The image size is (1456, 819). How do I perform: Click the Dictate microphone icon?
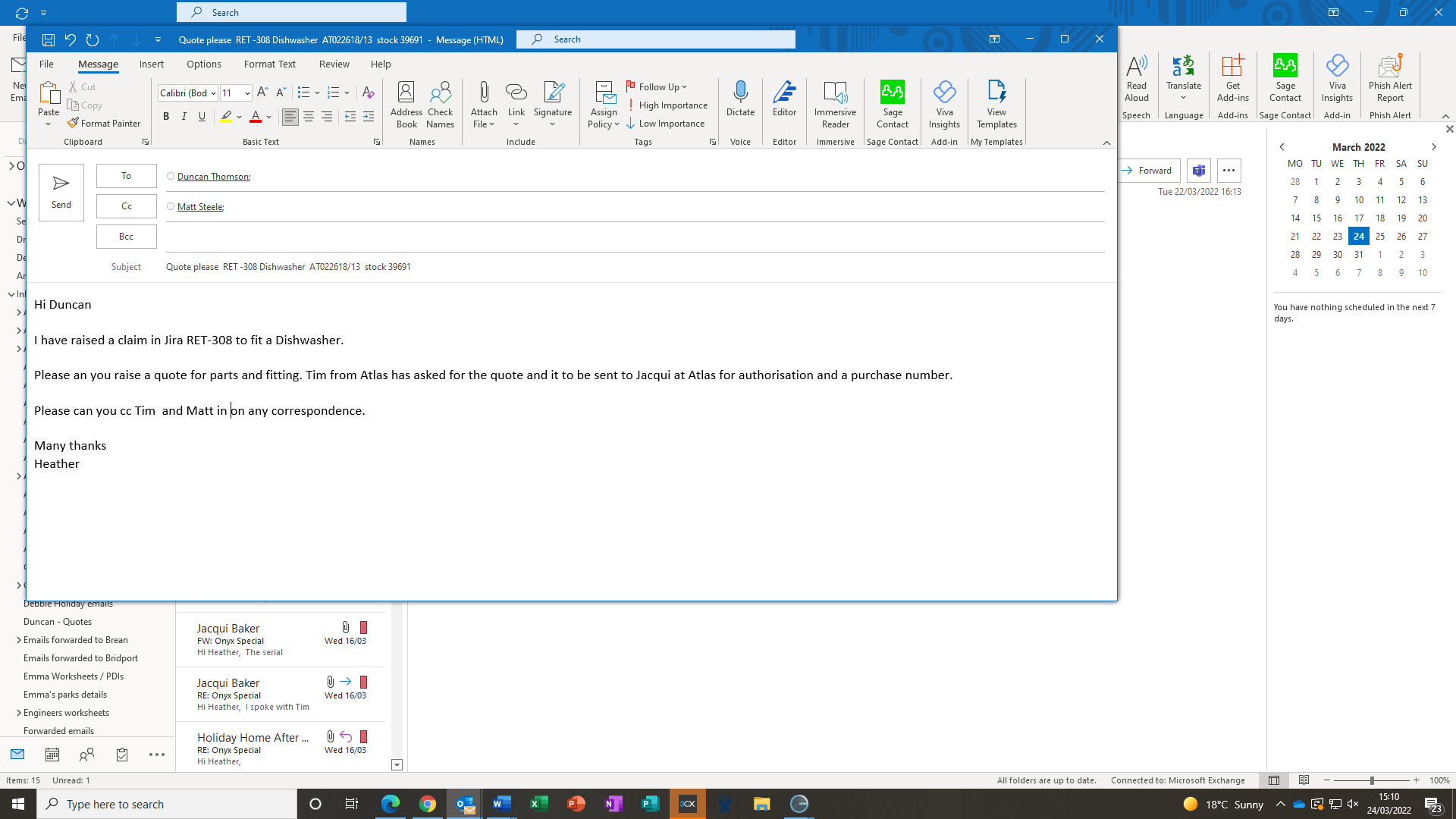(740, 93)
